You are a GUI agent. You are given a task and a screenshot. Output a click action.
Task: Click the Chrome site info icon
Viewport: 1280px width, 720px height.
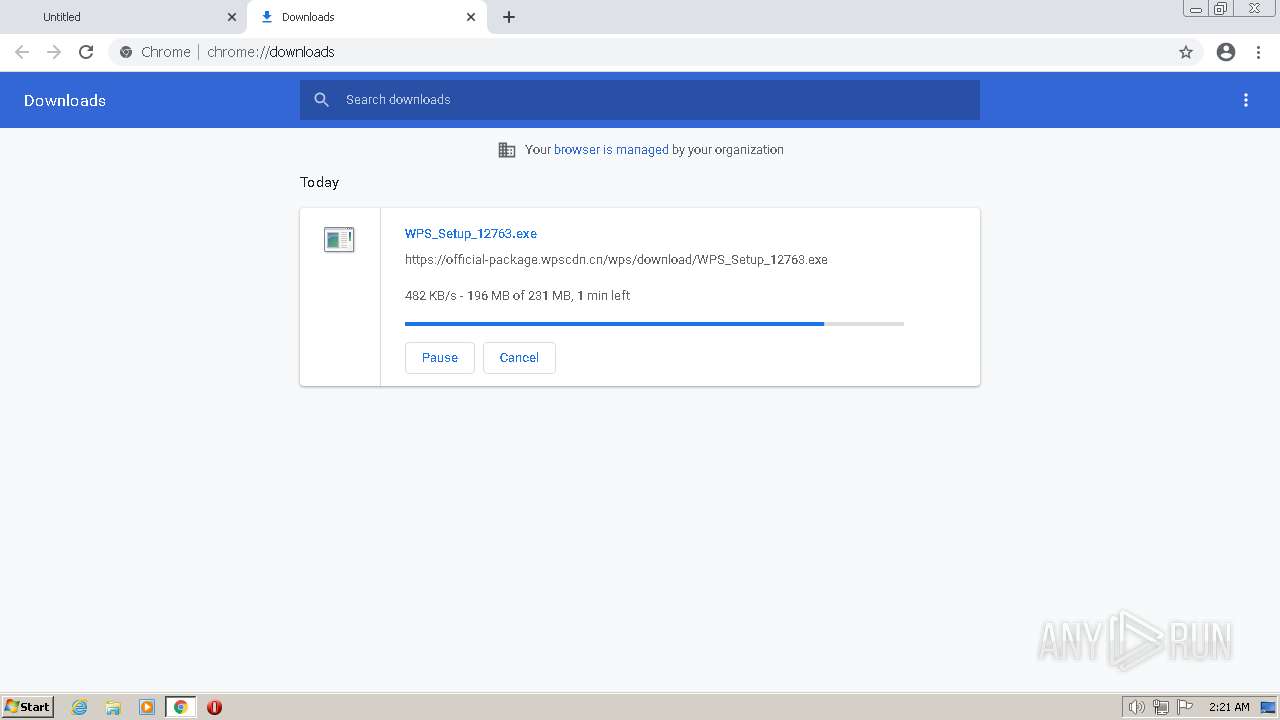(126, 52)
